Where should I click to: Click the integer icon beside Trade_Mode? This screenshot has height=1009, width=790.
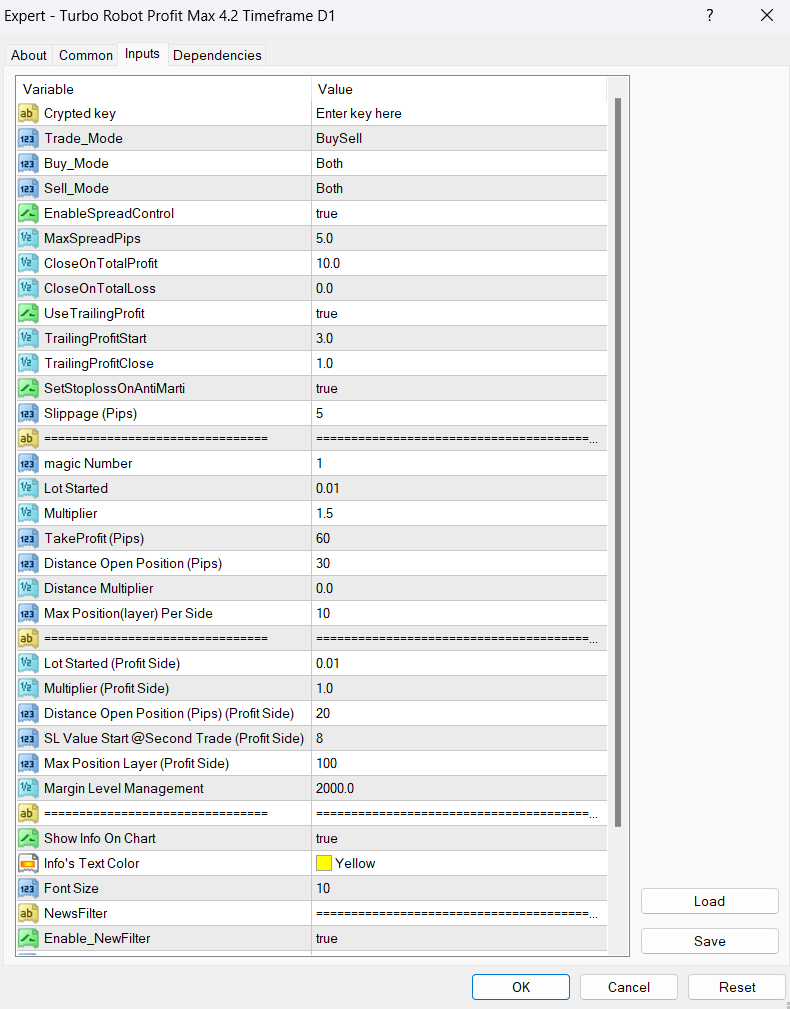(29, 138)
